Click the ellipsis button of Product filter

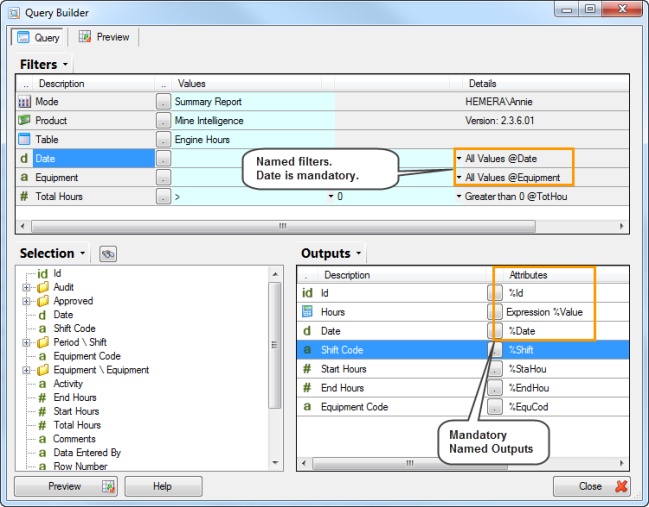163,120
